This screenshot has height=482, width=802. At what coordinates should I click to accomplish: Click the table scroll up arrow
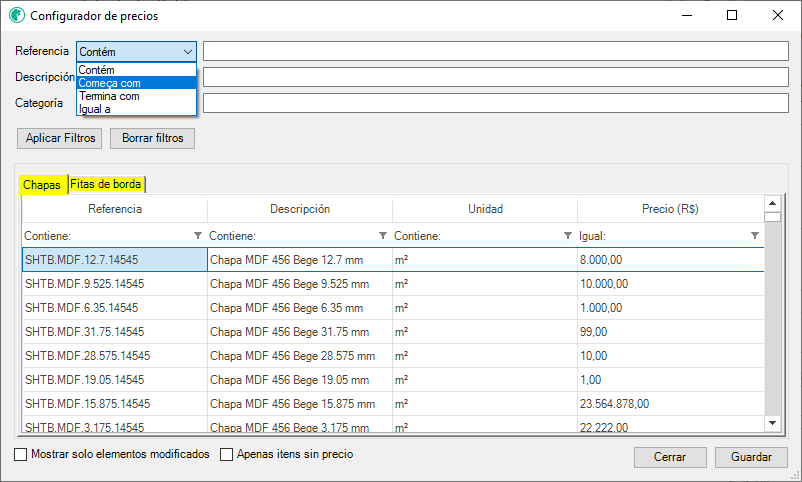[772, 203]
